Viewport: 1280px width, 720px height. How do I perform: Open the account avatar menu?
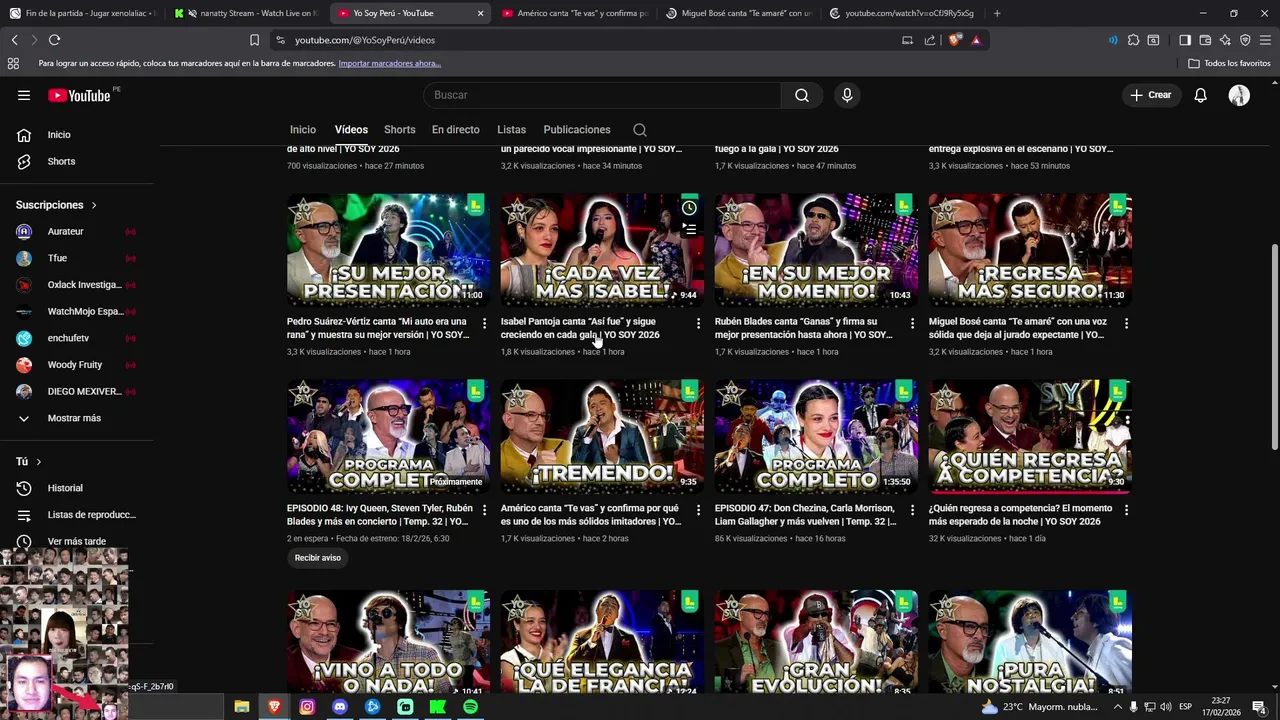(1239, 95)
